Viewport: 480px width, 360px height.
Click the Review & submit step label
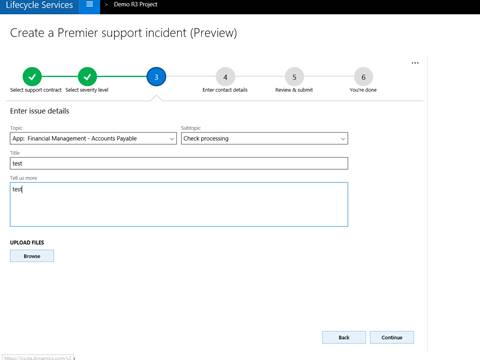tap(294, 90)
